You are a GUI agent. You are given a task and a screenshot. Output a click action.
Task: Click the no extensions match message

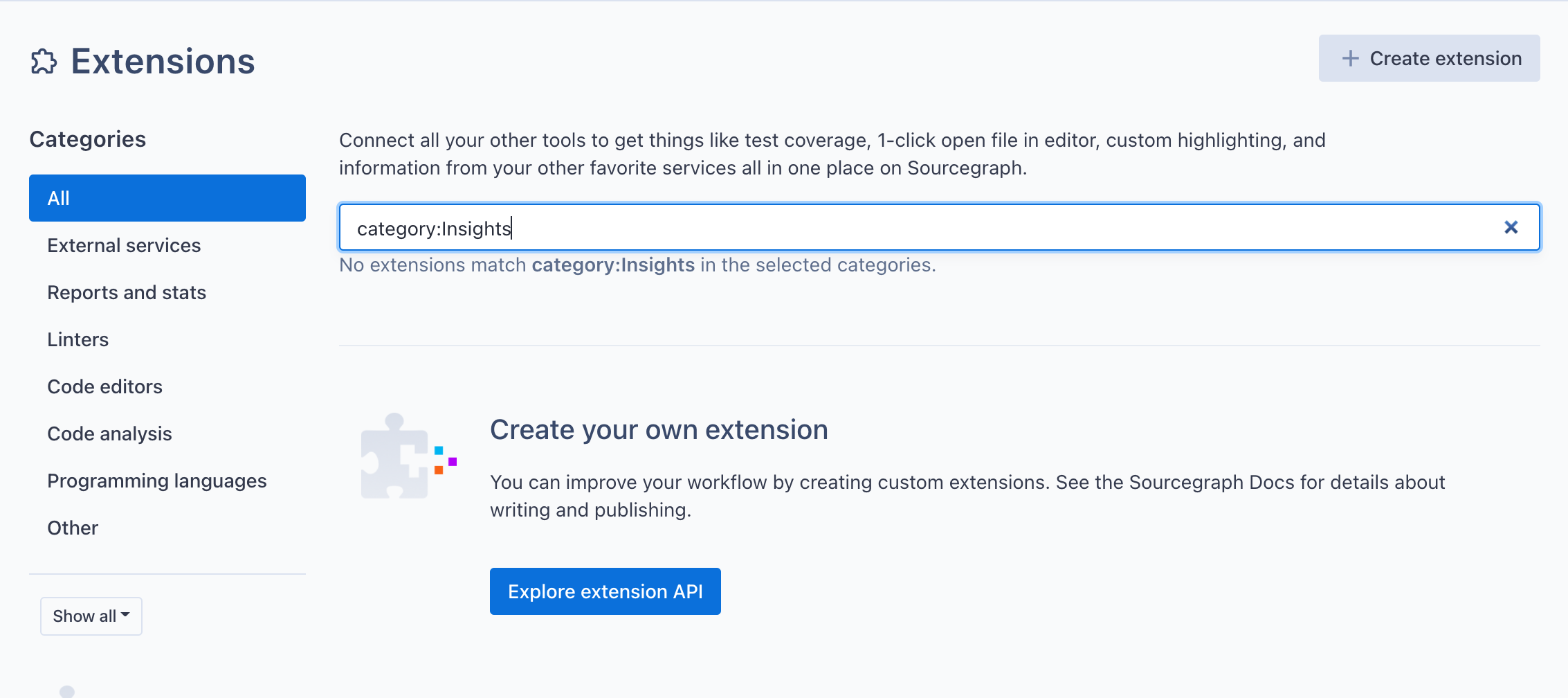point(637,265)
